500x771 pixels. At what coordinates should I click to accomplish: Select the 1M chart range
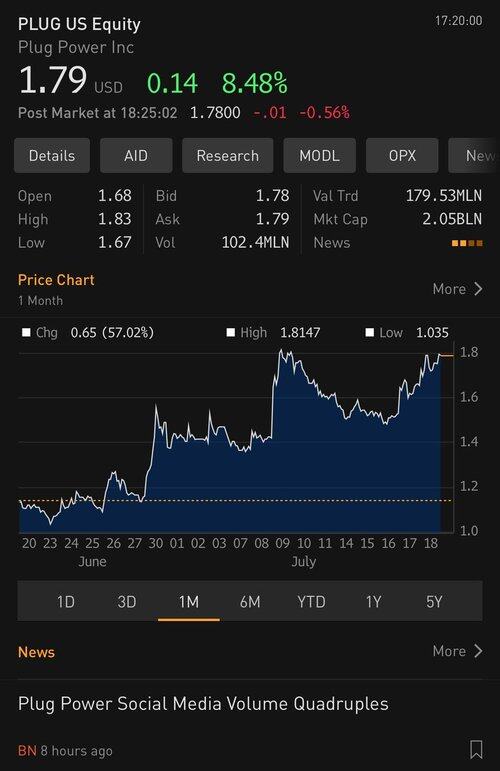pyautogui.click(x=189, y=601)
